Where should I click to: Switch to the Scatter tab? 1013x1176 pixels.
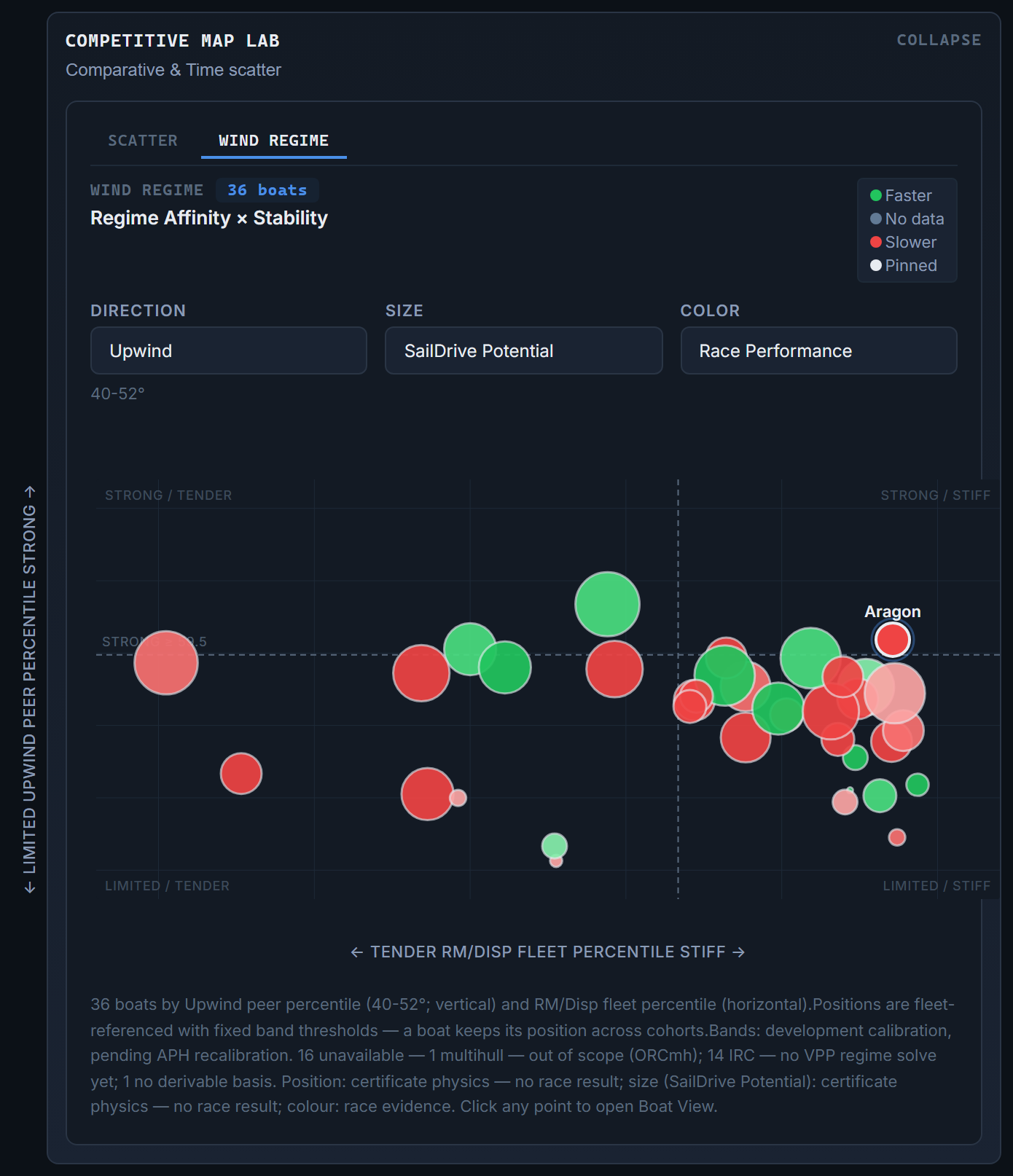point(143,141)
